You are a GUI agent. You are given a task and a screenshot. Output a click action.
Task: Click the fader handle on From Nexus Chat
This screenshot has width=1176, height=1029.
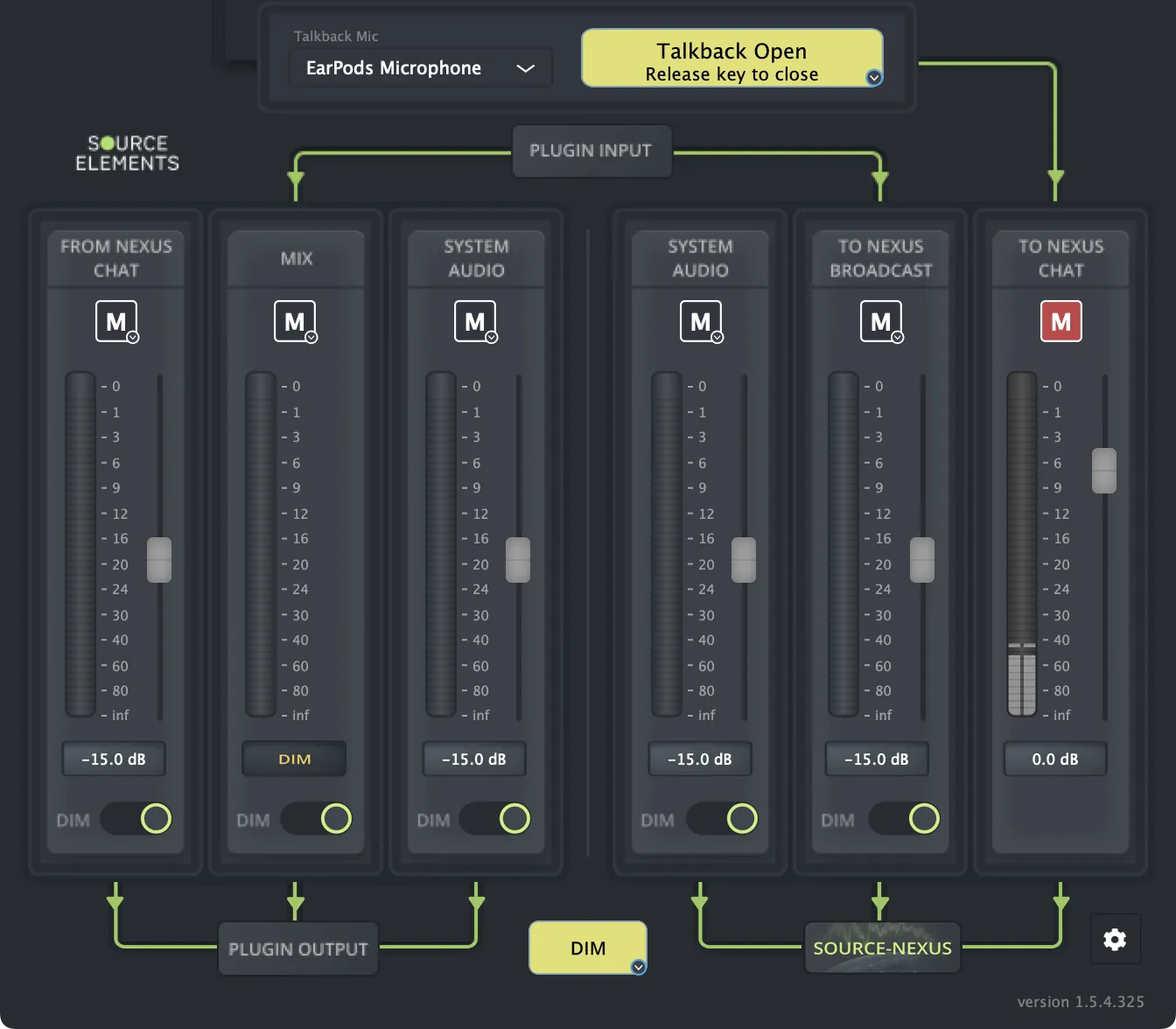click(x=159, y=560)
